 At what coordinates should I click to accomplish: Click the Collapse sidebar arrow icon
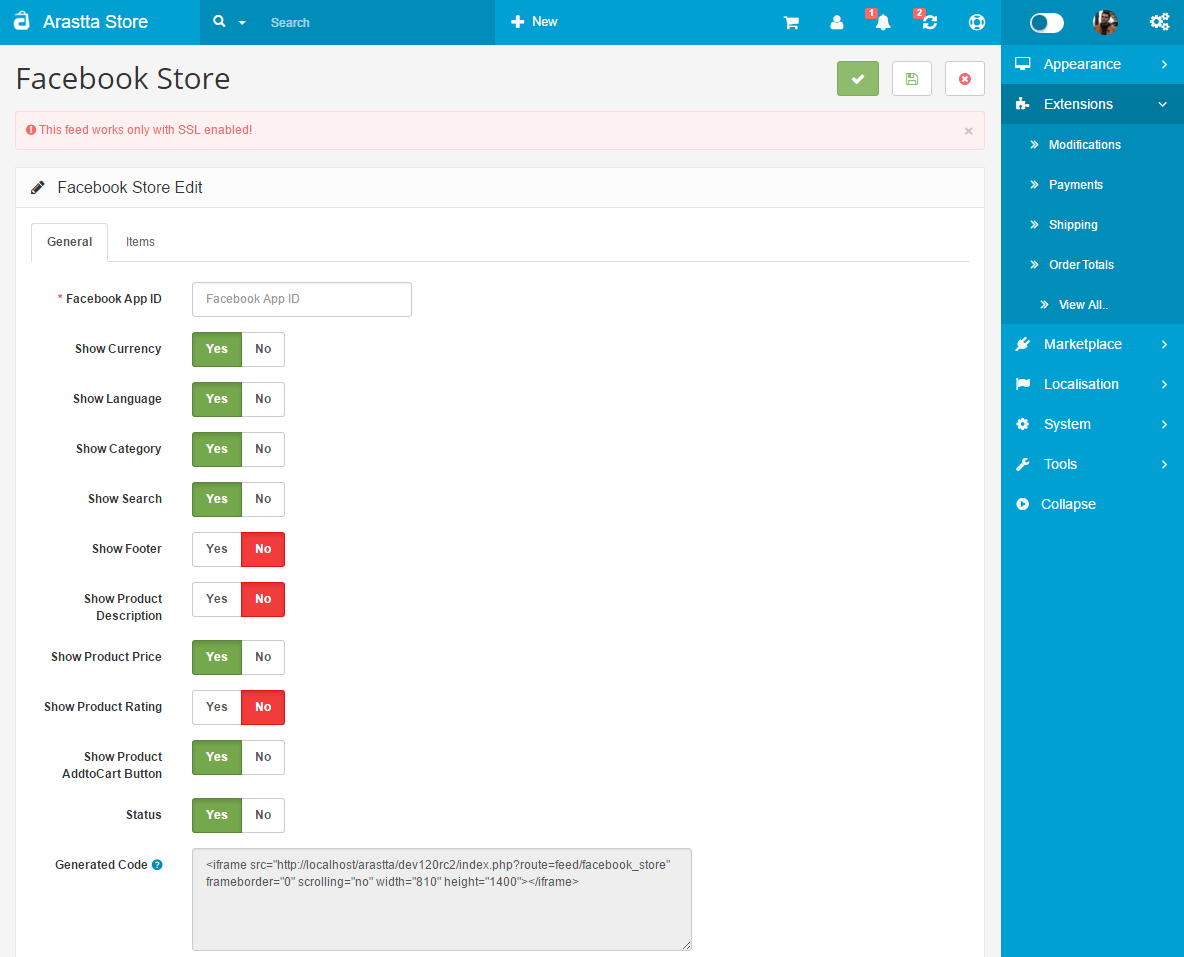point(1022,504)
